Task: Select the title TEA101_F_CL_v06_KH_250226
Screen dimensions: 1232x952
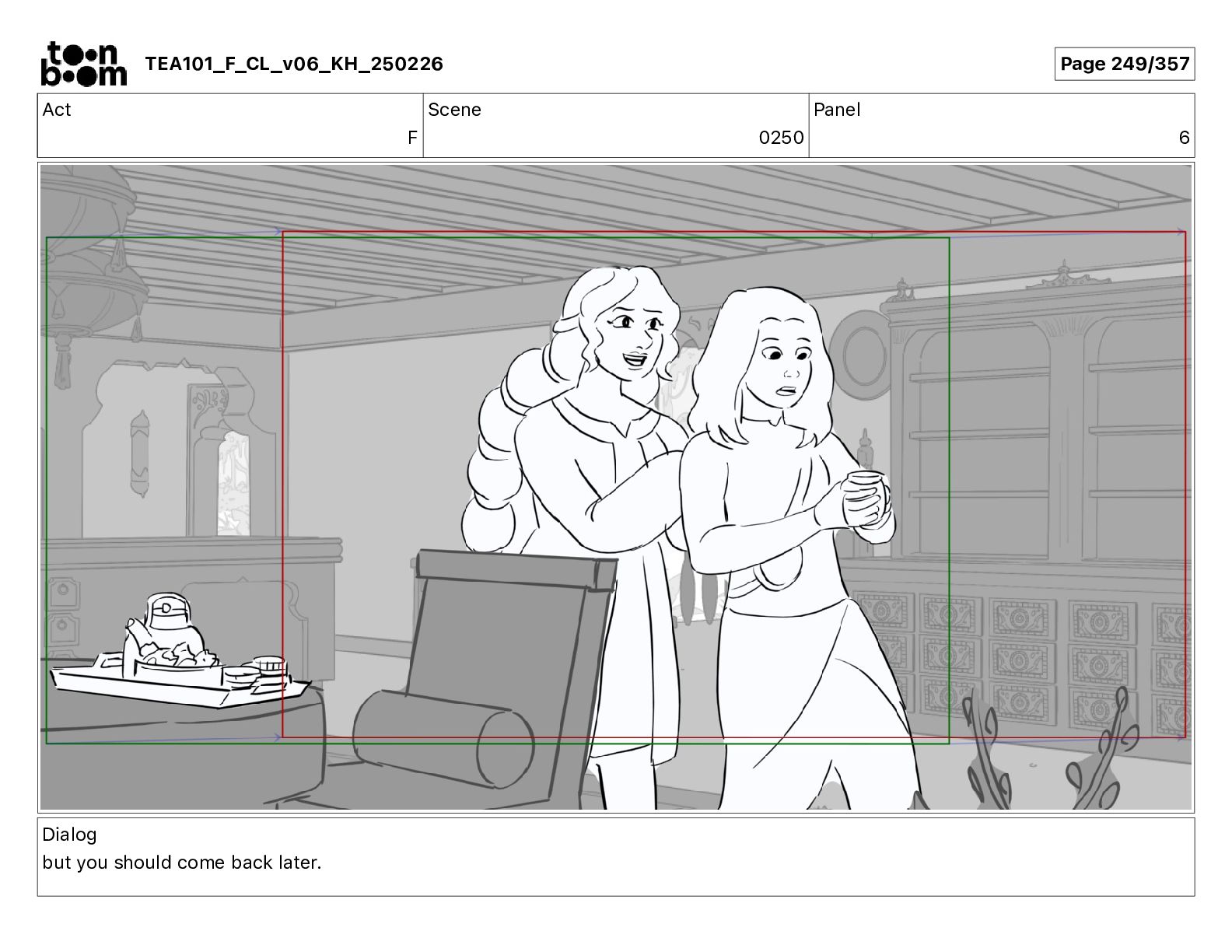Action: click(x=294, y=64)
